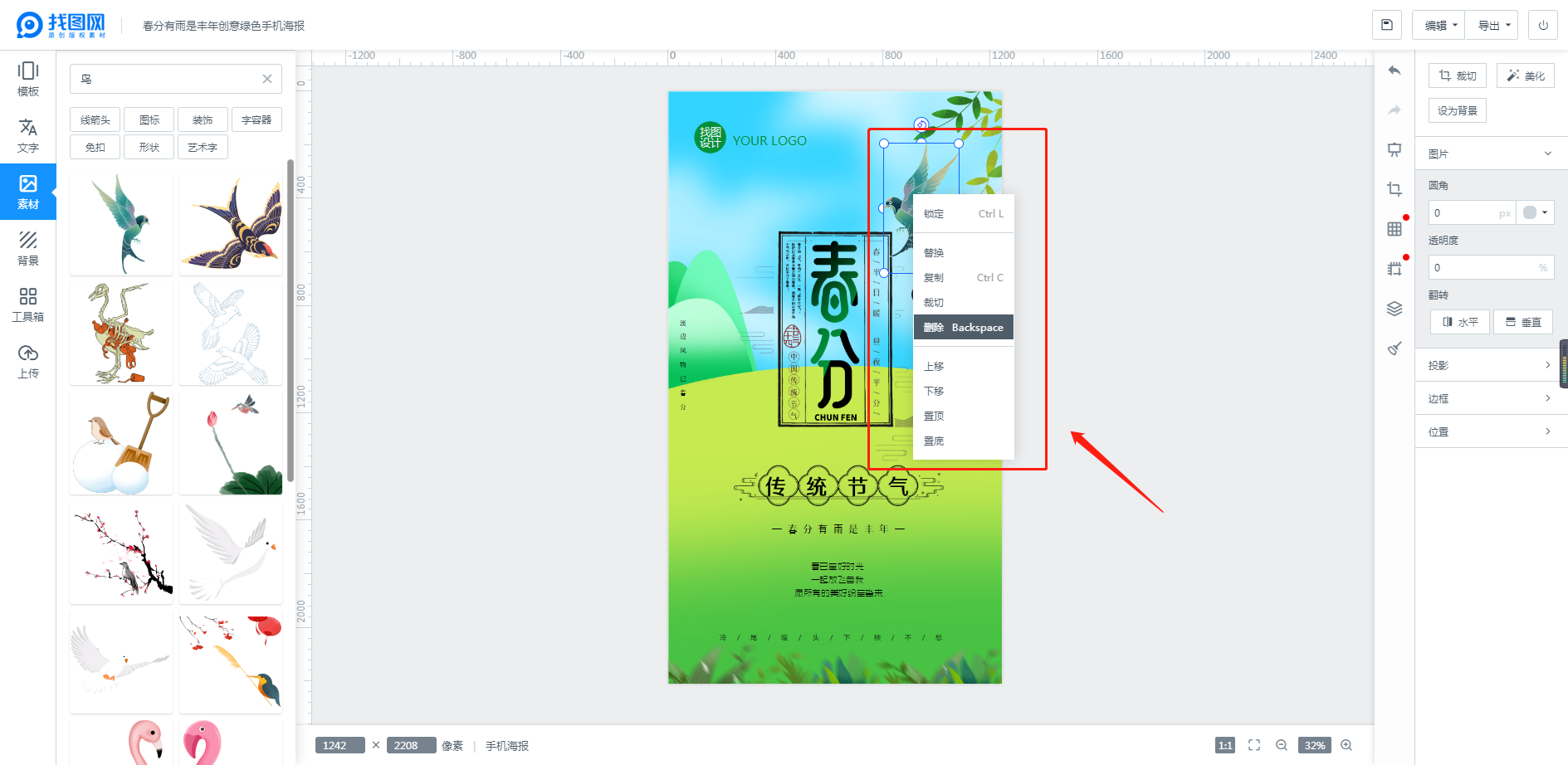
Task: Open the 文字 text sidebar panel
Action: (x=28, y=135)
